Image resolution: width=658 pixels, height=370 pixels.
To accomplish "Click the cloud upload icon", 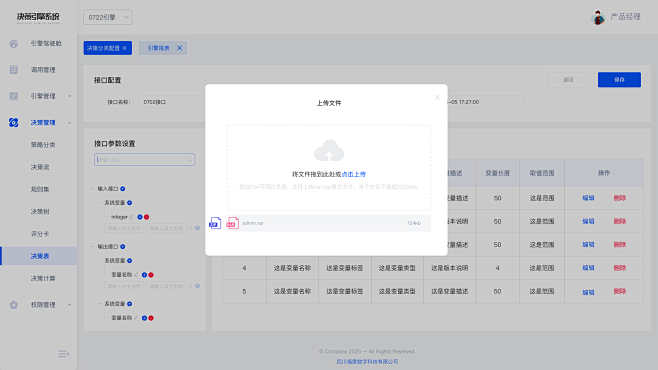I will pos(329,151).
